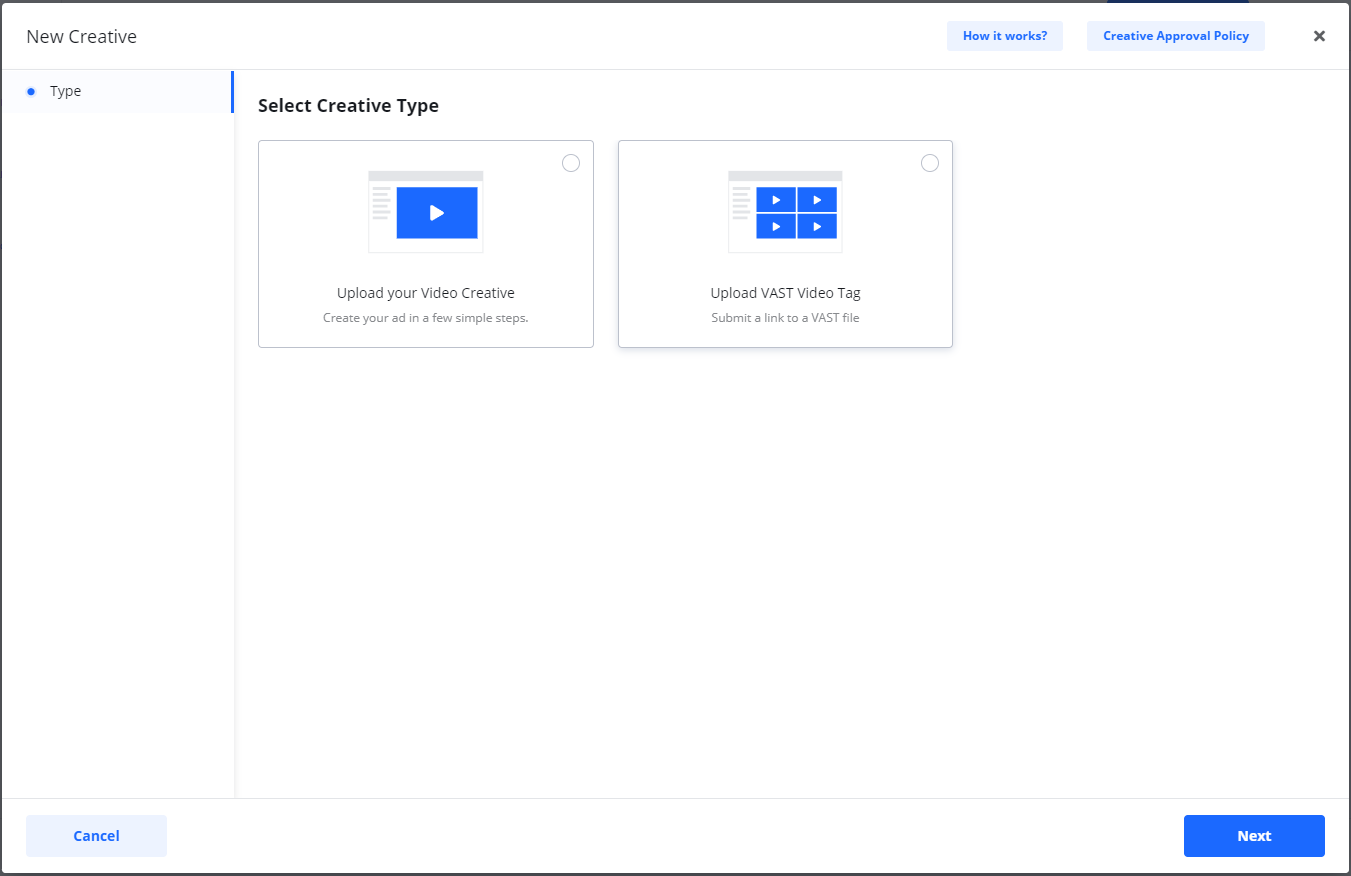1351x876 pixels.
Task: Click "Create your ad in a few simple steps" text
Action: 426,318
